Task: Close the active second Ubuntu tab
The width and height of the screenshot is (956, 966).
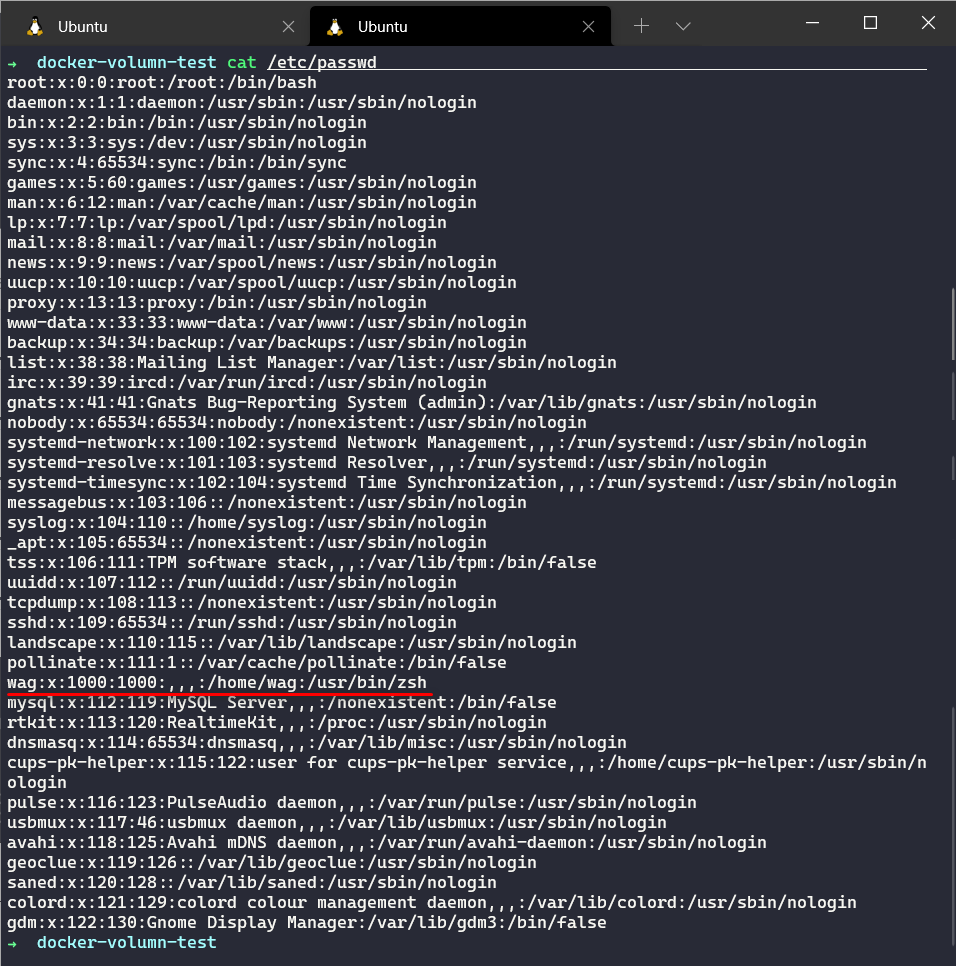Action: (x=588, y=26)
